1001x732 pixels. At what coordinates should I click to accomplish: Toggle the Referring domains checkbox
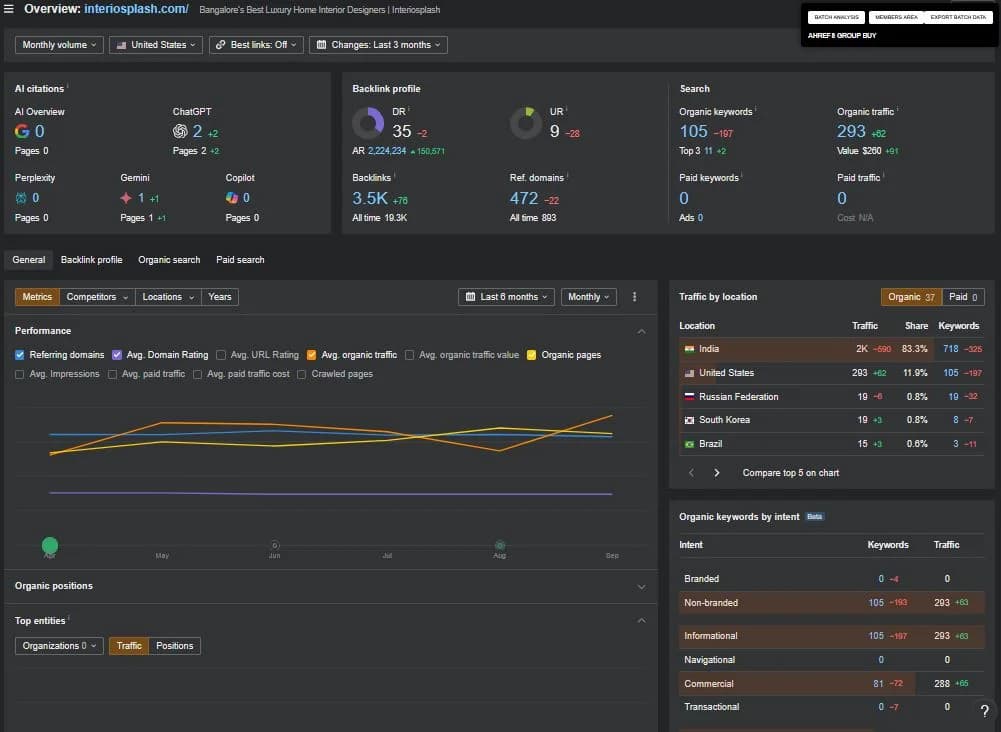click(x=20, y=355)
